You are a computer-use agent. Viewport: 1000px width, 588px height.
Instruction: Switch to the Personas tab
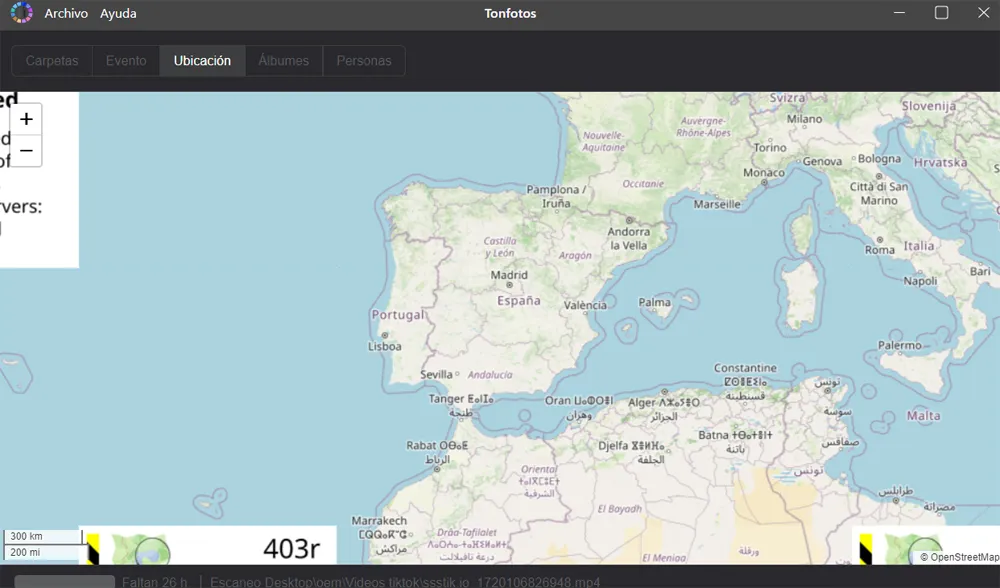coord(364,61)
